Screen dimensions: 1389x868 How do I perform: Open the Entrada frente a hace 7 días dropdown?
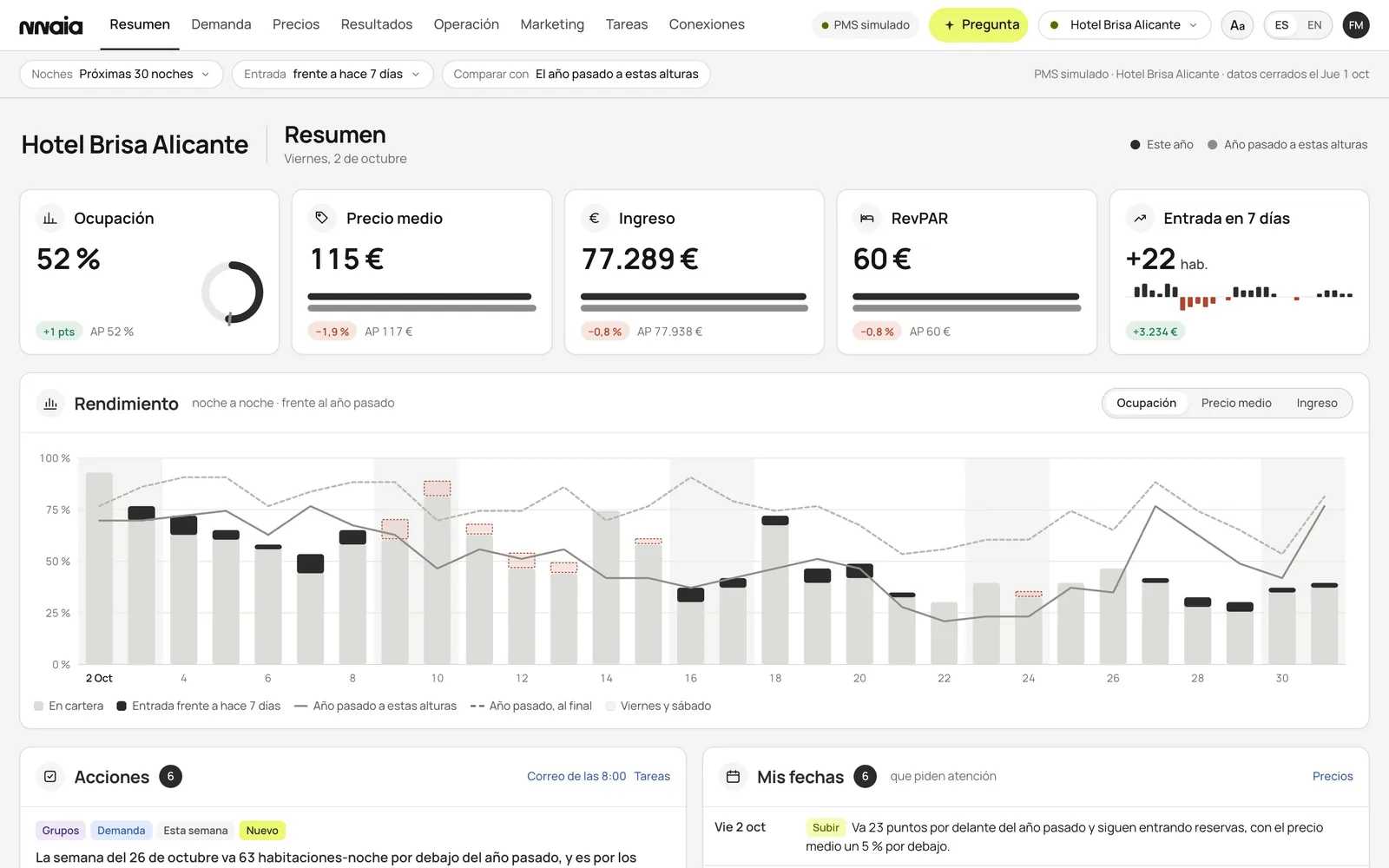pyautogui.click(x=332, y=74)
